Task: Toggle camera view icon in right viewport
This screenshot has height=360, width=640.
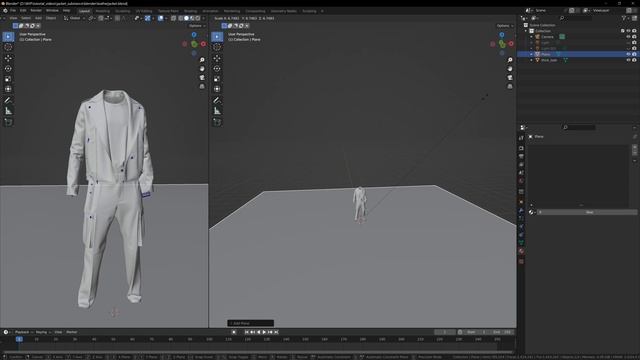Action: click(510, 78)
